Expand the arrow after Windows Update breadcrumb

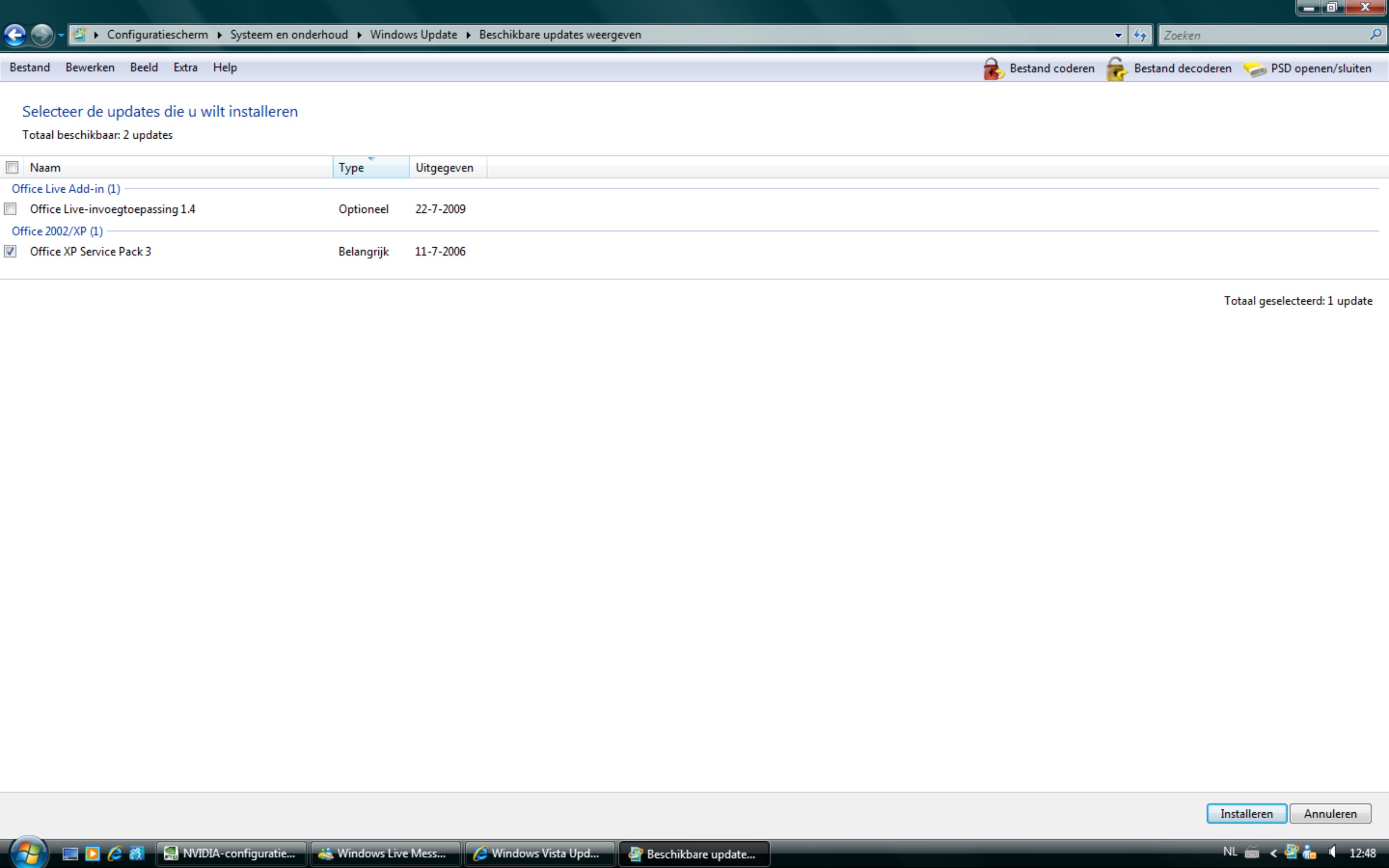pyautogui.click(x=469, y=35)
